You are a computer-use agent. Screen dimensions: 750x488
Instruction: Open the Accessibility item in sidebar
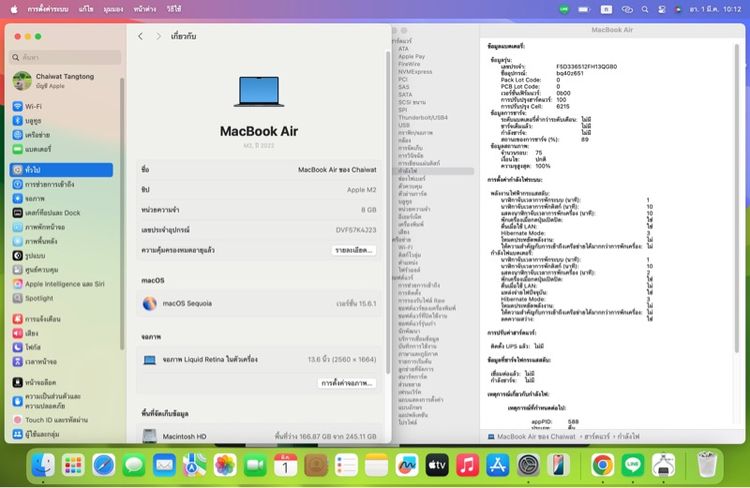(x=43, y=184)
